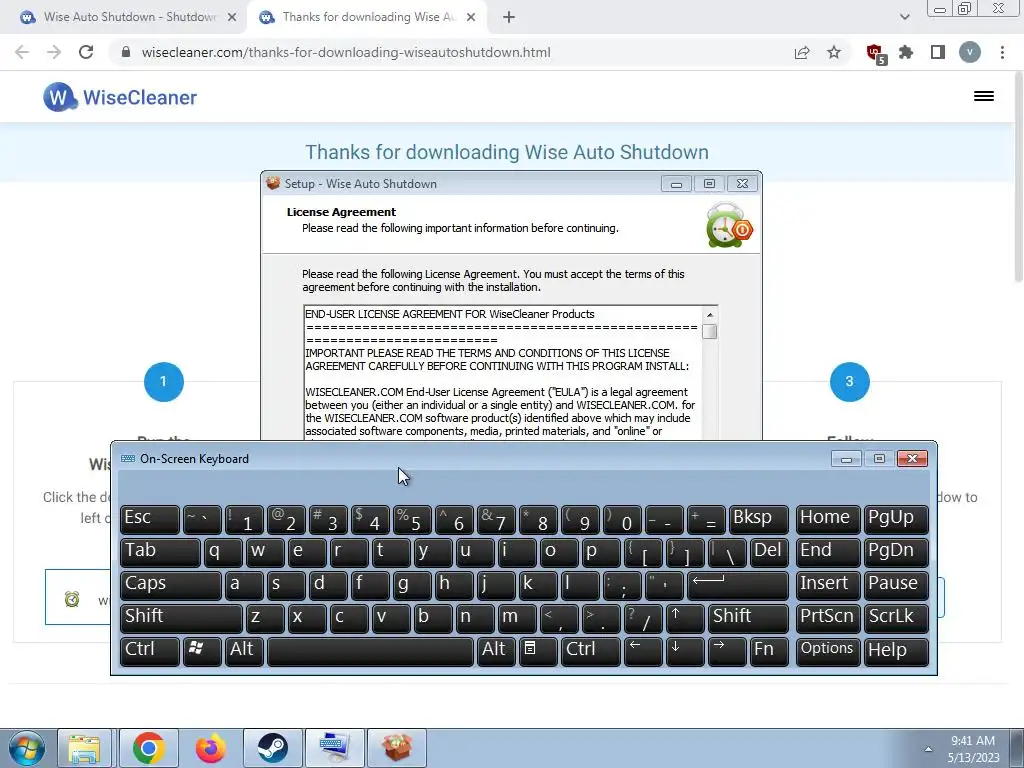The image size is (1024, 768).
Task: Click the Del key
Action: click(769, 552)
